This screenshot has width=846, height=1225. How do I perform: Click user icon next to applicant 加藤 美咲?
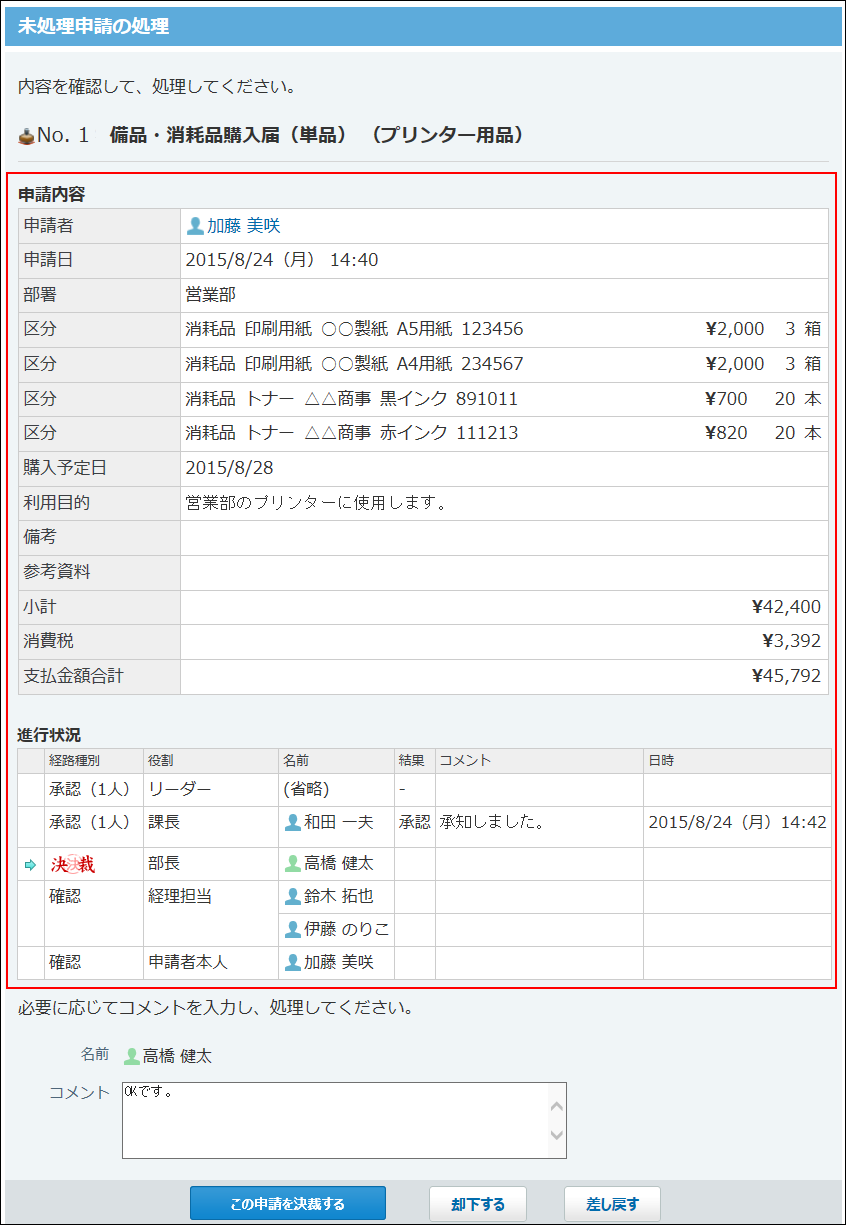[195, 226]
